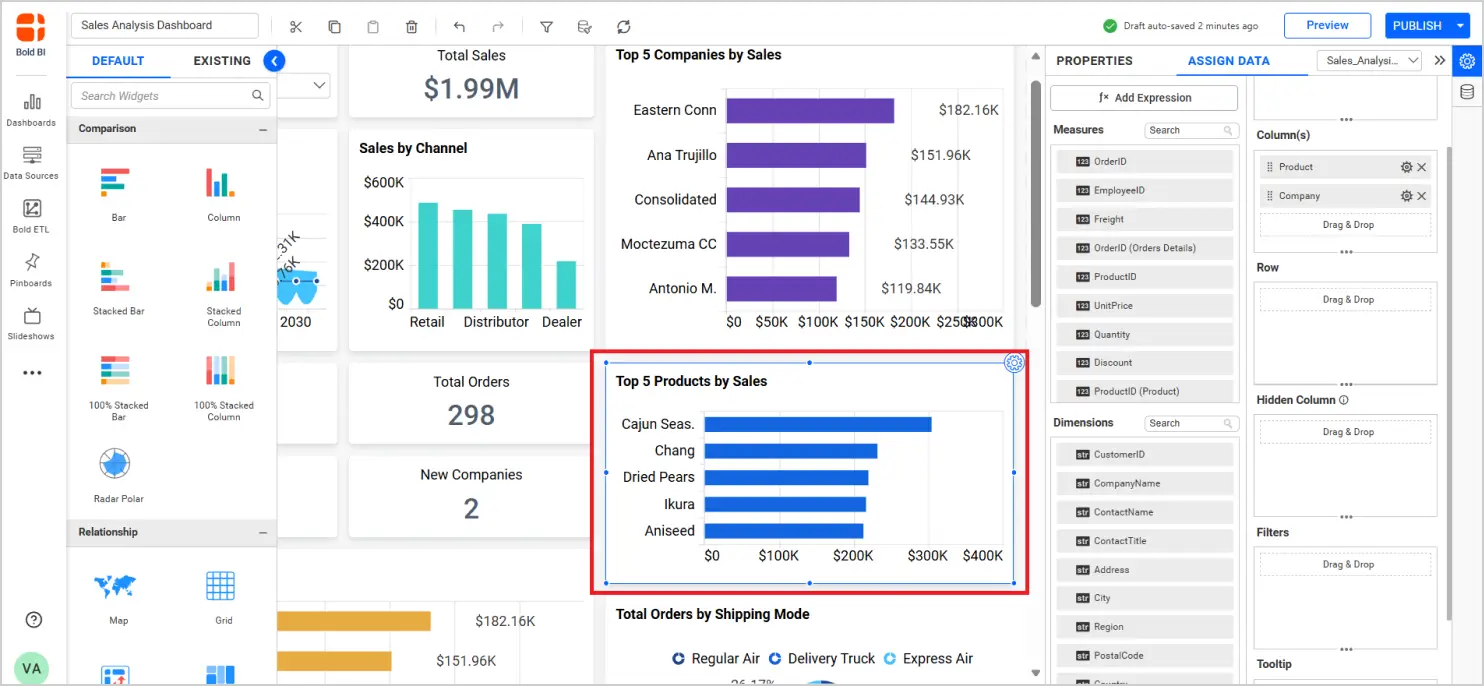Select the Stacked Column widget

(x=223, y=294)
